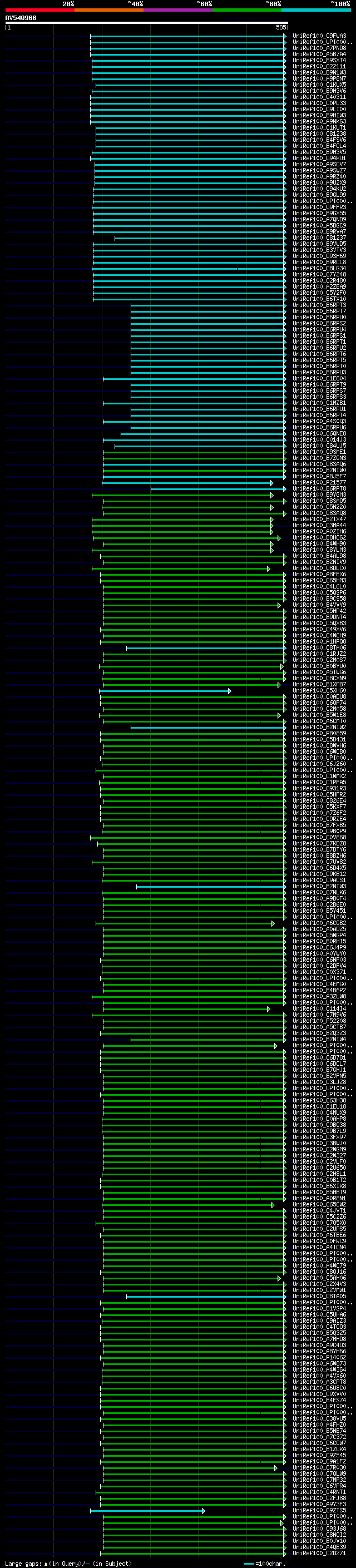Image resolution: width=356 pixels, height=1568 pixels.
Task: Select hit UniRef100_C2D271
Action: (x=319, y=1553)
